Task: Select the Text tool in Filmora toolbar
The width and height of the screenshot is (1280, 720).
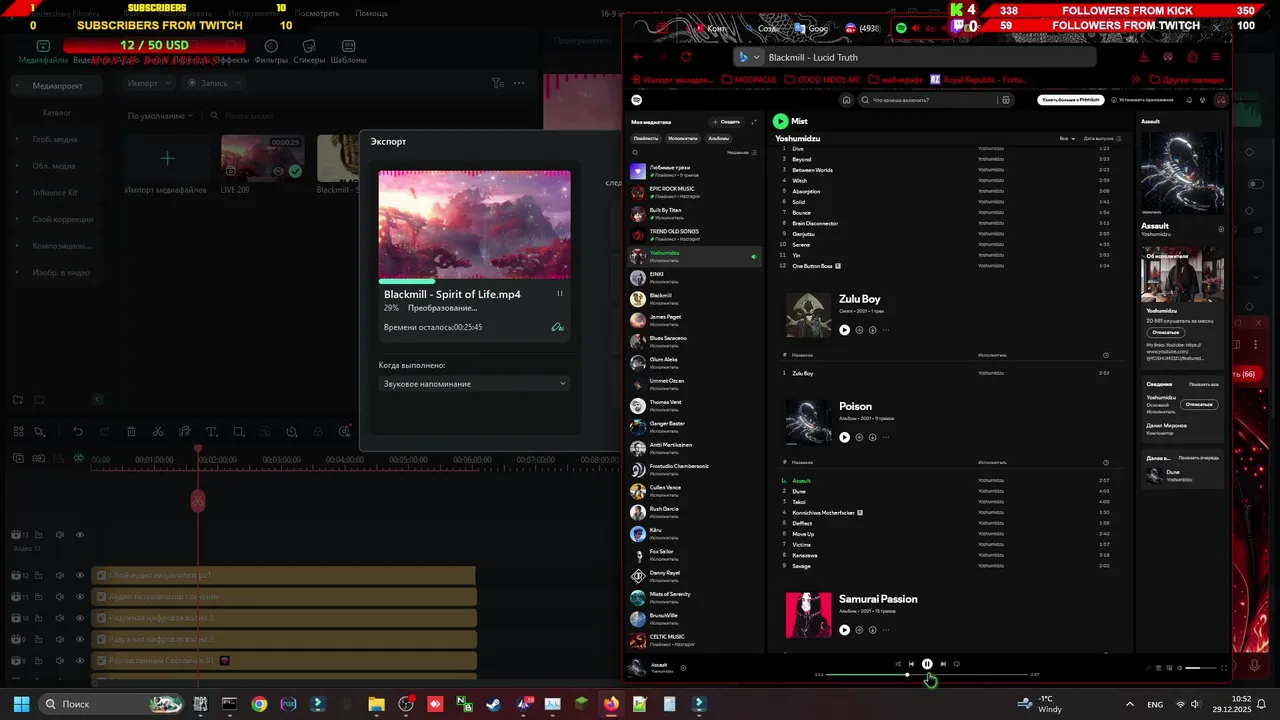Action: [211, 432]
